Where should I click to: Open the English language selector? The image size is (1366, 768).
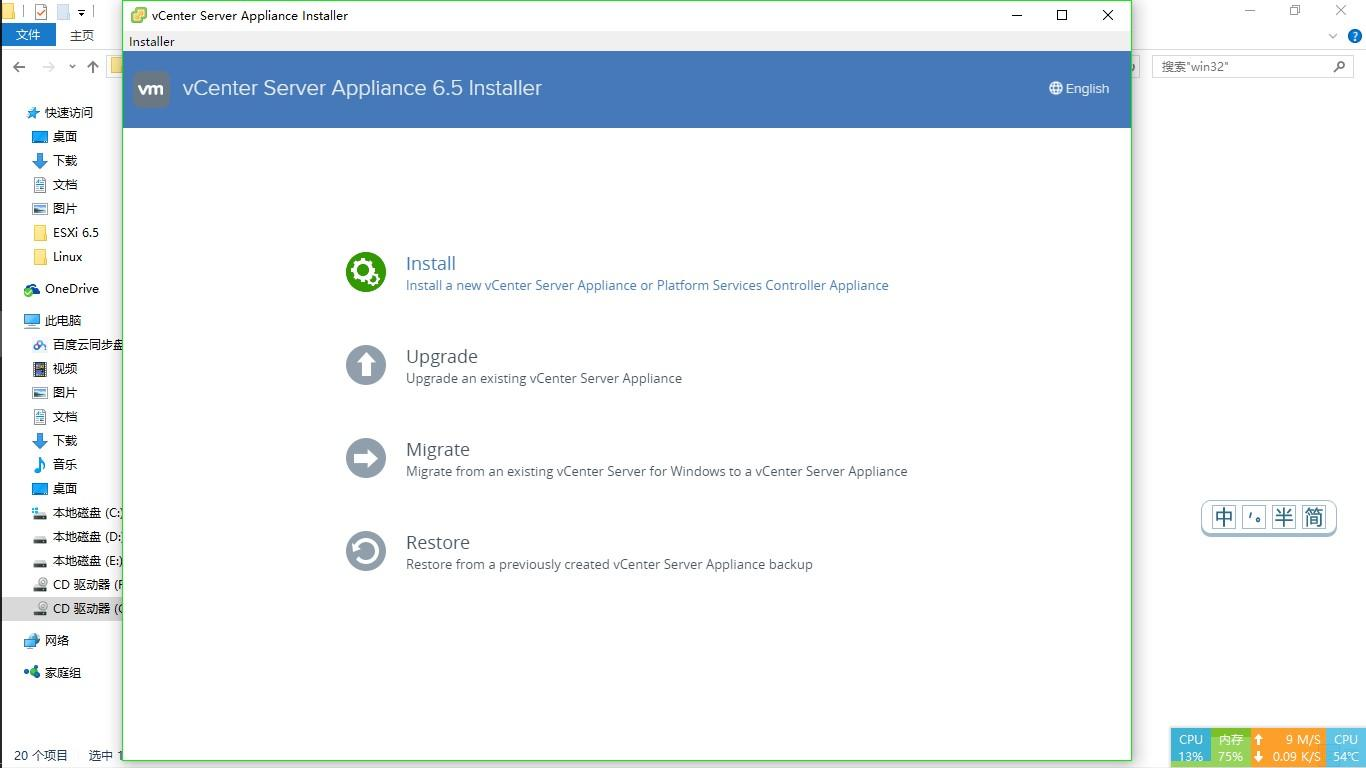click(x=1079, y=88)
